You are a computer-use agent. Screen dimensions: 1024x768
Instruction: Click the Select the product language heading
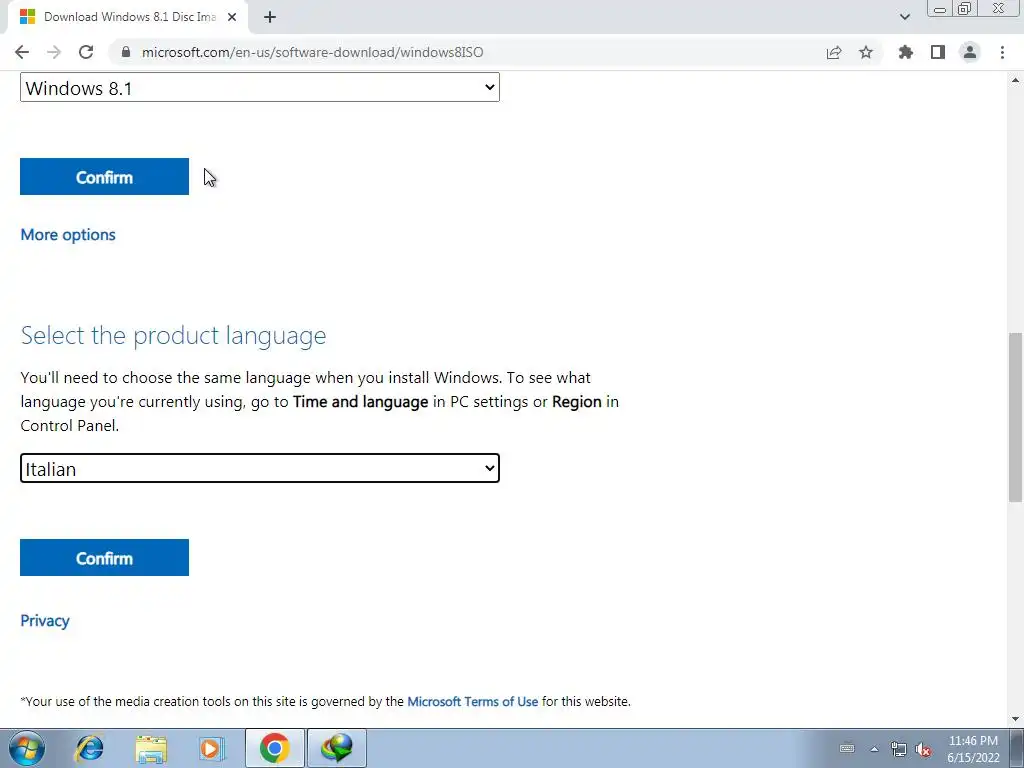click(x=173, y=335)
